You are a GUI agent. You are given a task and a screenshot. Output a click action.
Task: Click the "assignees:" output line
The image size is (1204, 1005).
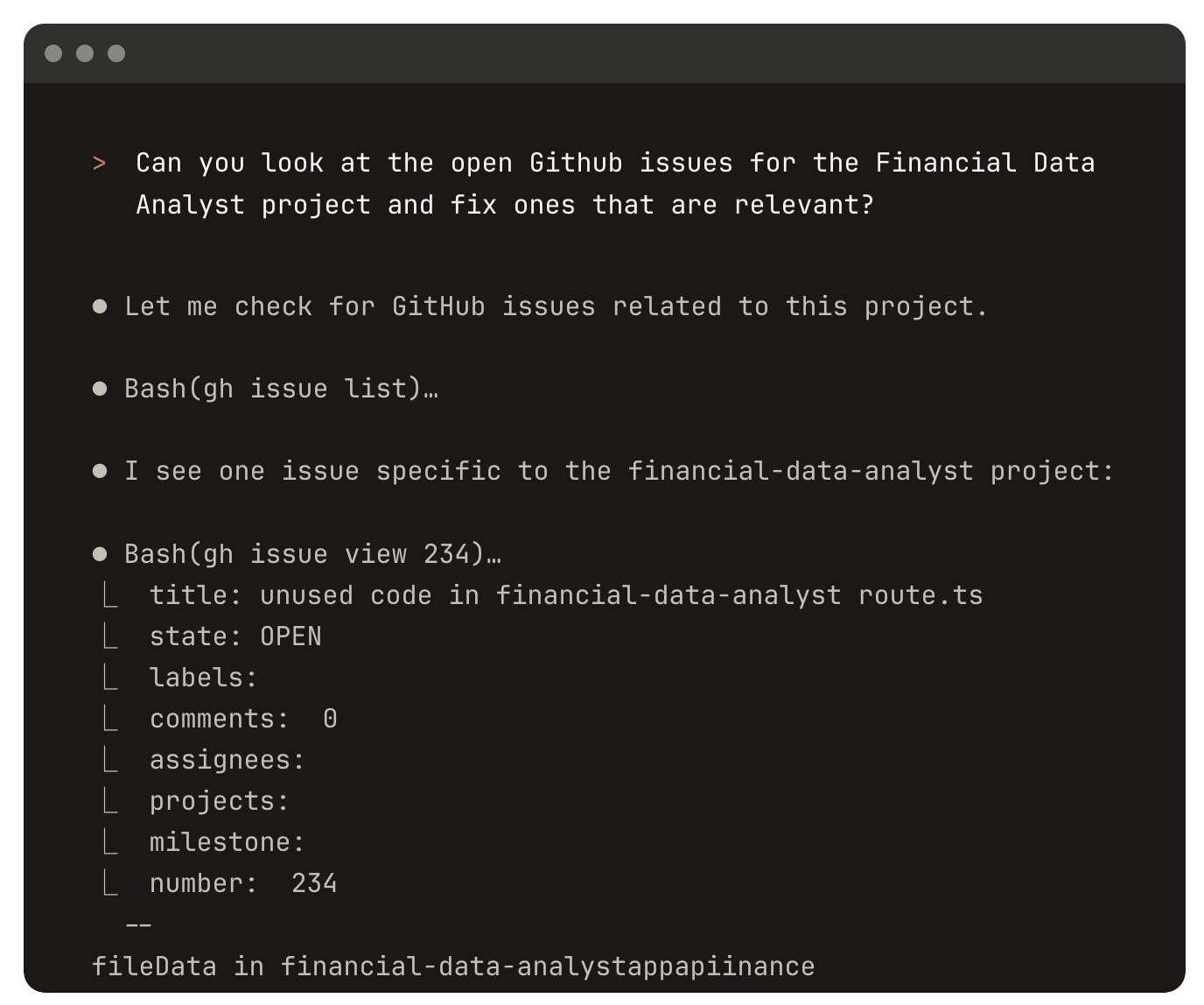click(227, 760)
